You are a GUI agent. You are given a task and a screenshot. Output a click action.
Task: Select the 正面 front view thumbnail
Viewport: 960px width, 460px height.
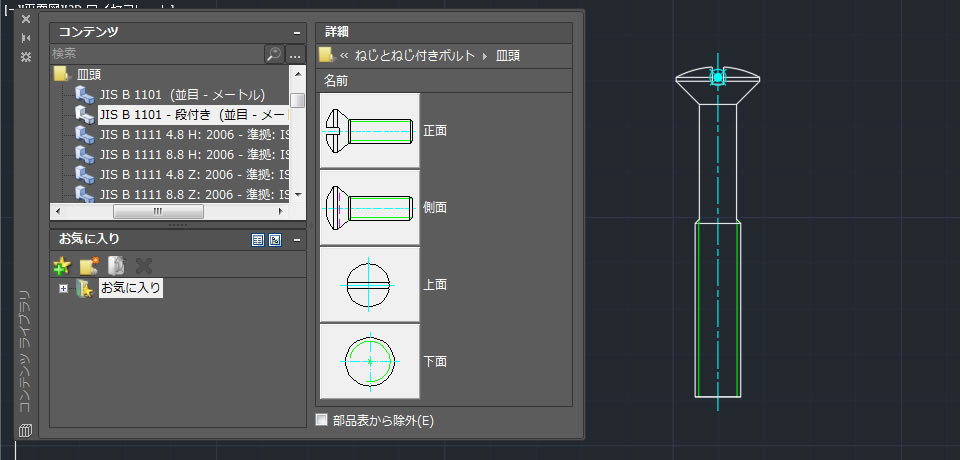[370, 130]
